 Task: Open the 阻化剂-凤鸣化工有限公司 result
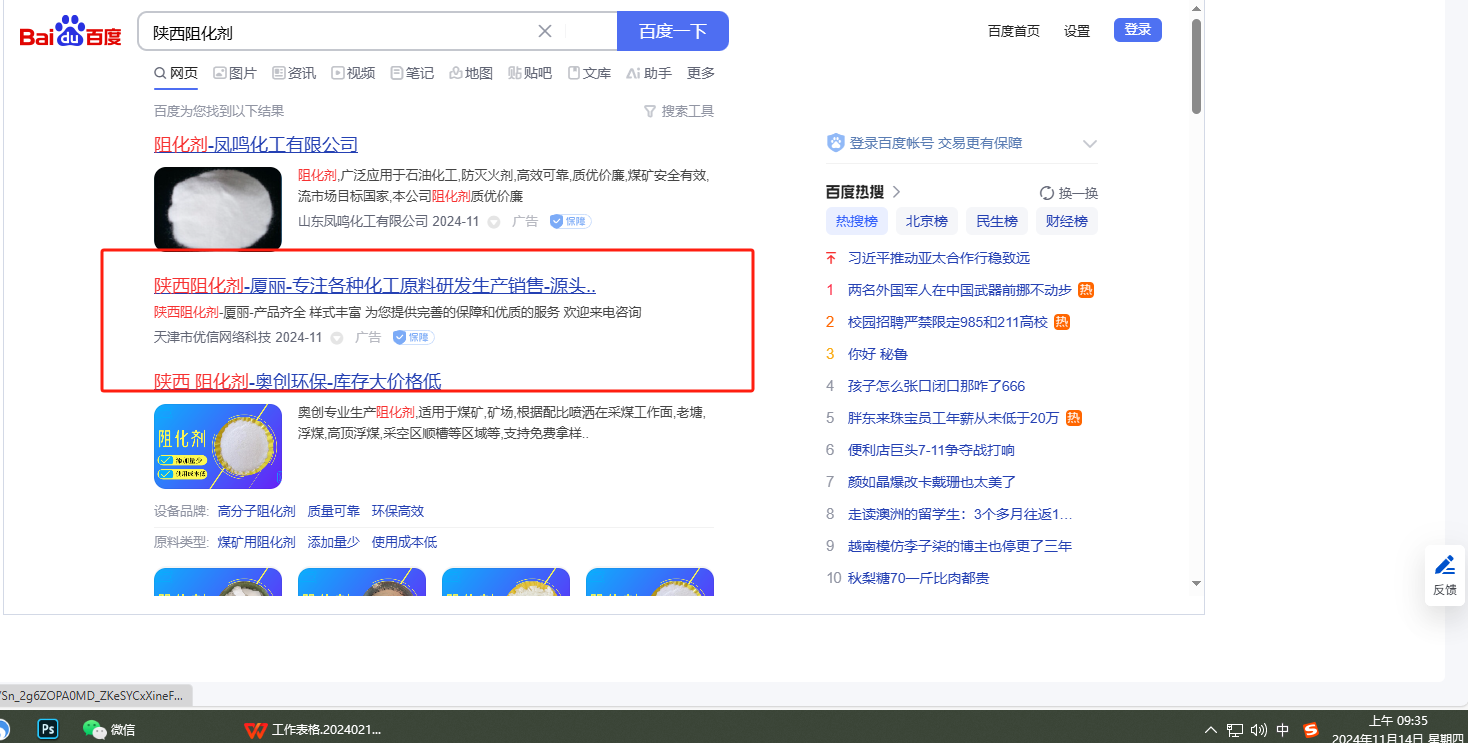point(256,145)
